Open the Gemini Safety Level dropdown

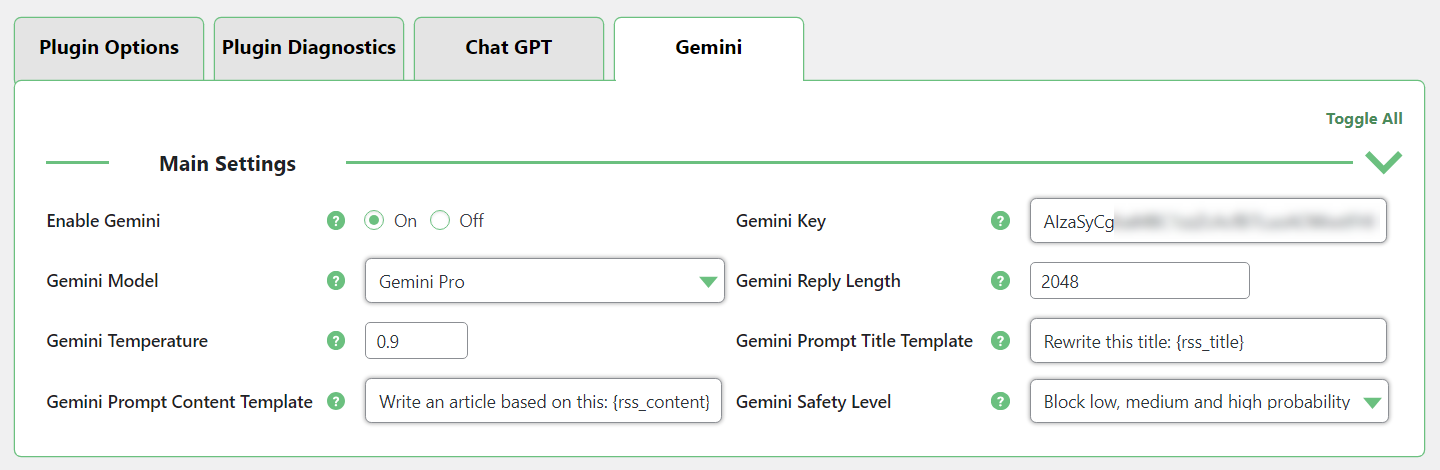click(x=1209, y=401)
